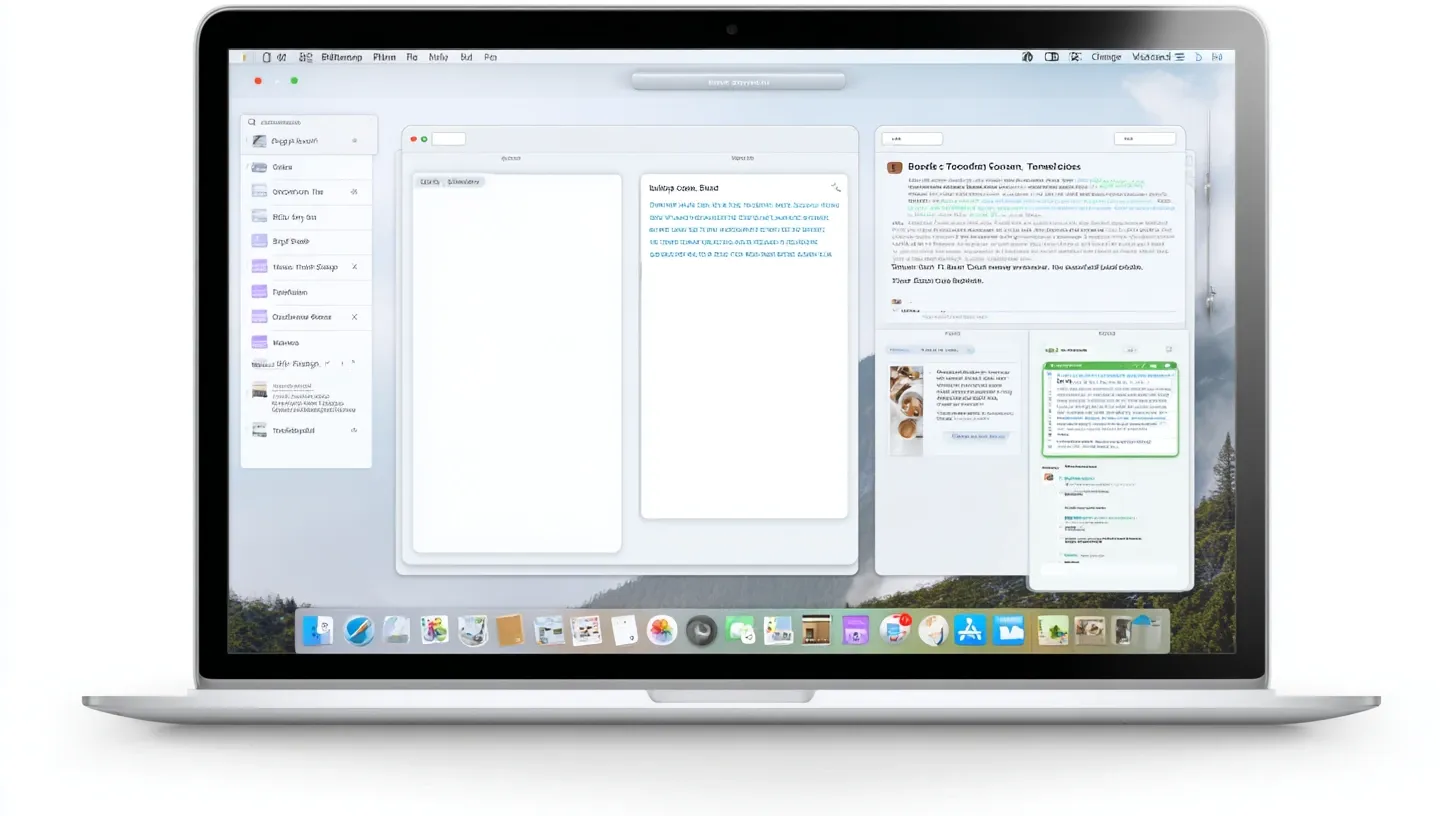The image size is (1456, 816).
Task: Launch Safari compass icon in dock
Action: (x=359, y=630)
